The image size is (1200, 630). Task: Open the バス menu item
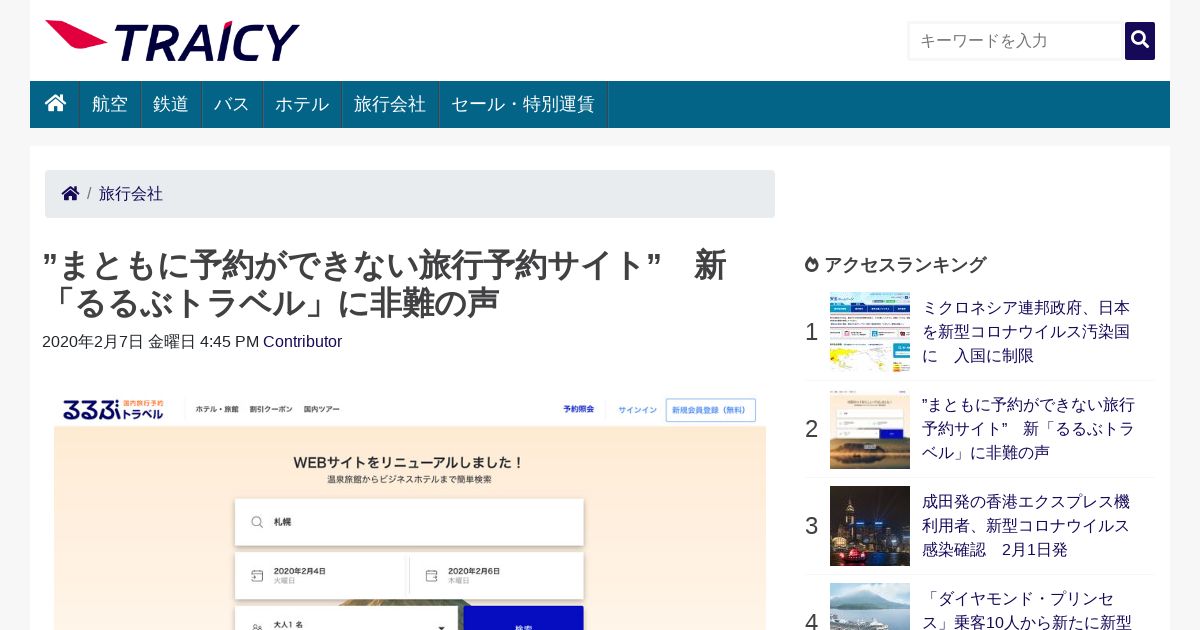click(232, 104)
